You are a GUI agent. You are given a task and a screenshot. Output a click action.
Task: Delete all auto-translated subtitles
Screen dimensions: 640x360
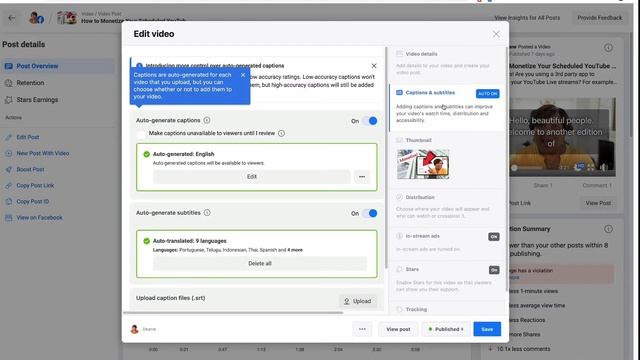point(260,263)
